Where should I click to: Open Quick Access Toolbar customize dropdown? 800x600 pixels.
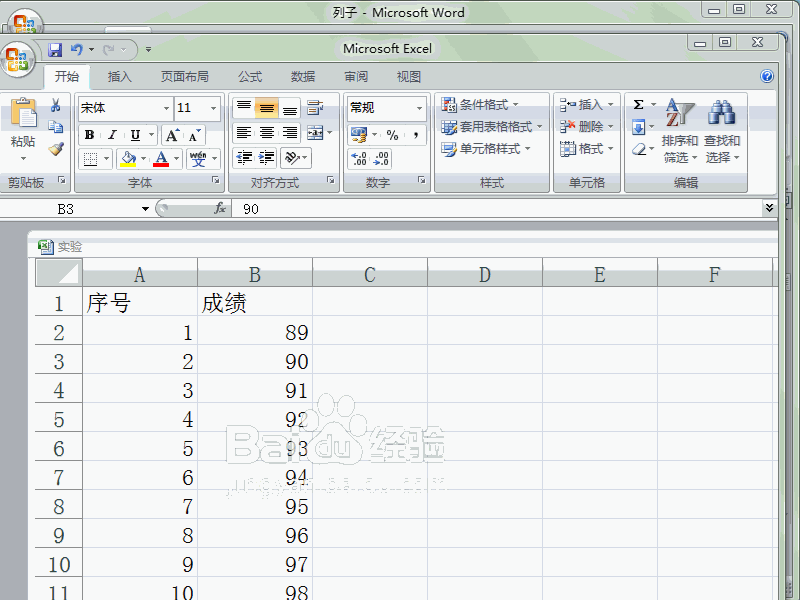(x=148, y=49)
